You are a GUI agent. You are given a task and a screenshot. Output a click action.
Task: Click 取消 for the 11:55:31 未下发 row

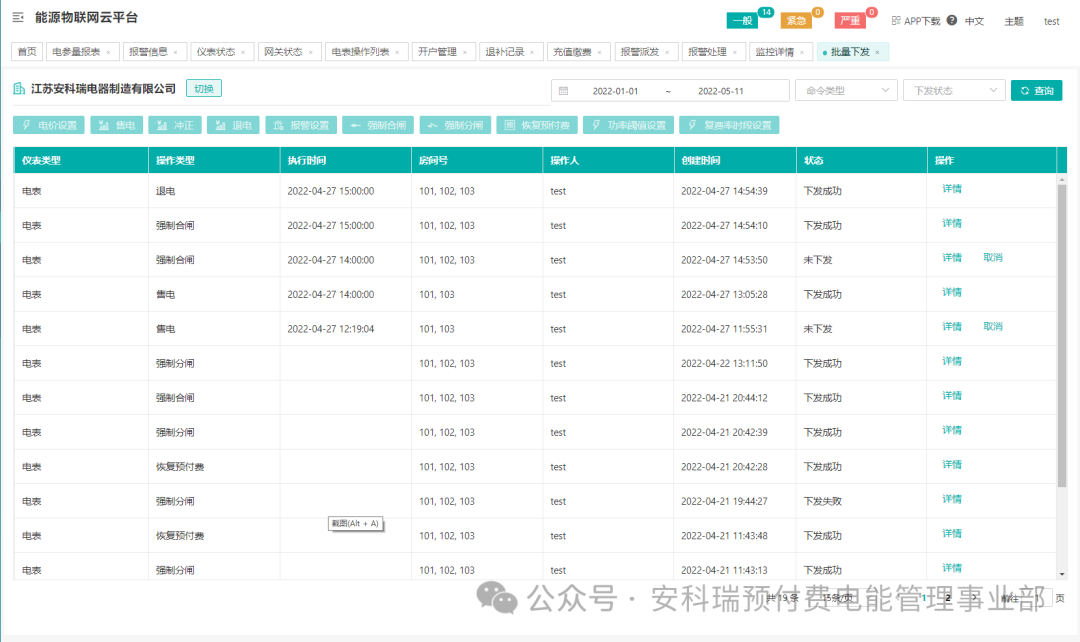click(993, 327)
